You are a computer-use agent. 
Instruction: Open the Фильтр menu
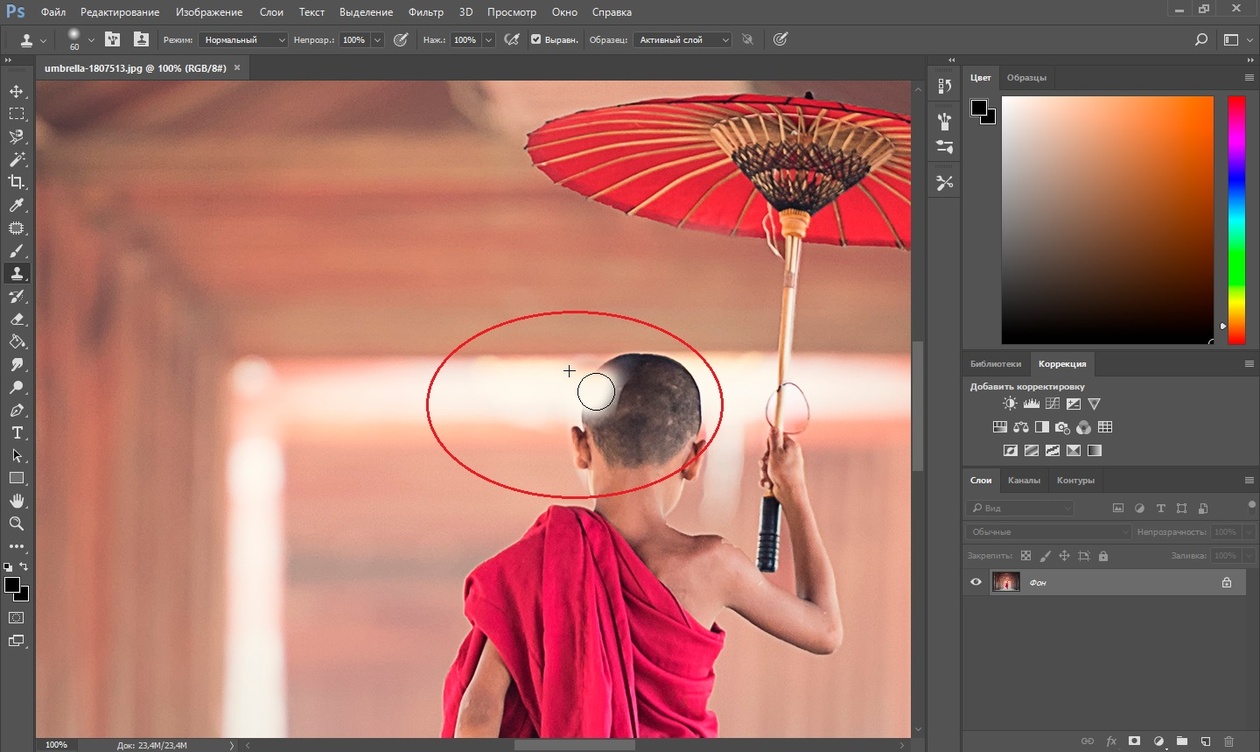[426, 12]
